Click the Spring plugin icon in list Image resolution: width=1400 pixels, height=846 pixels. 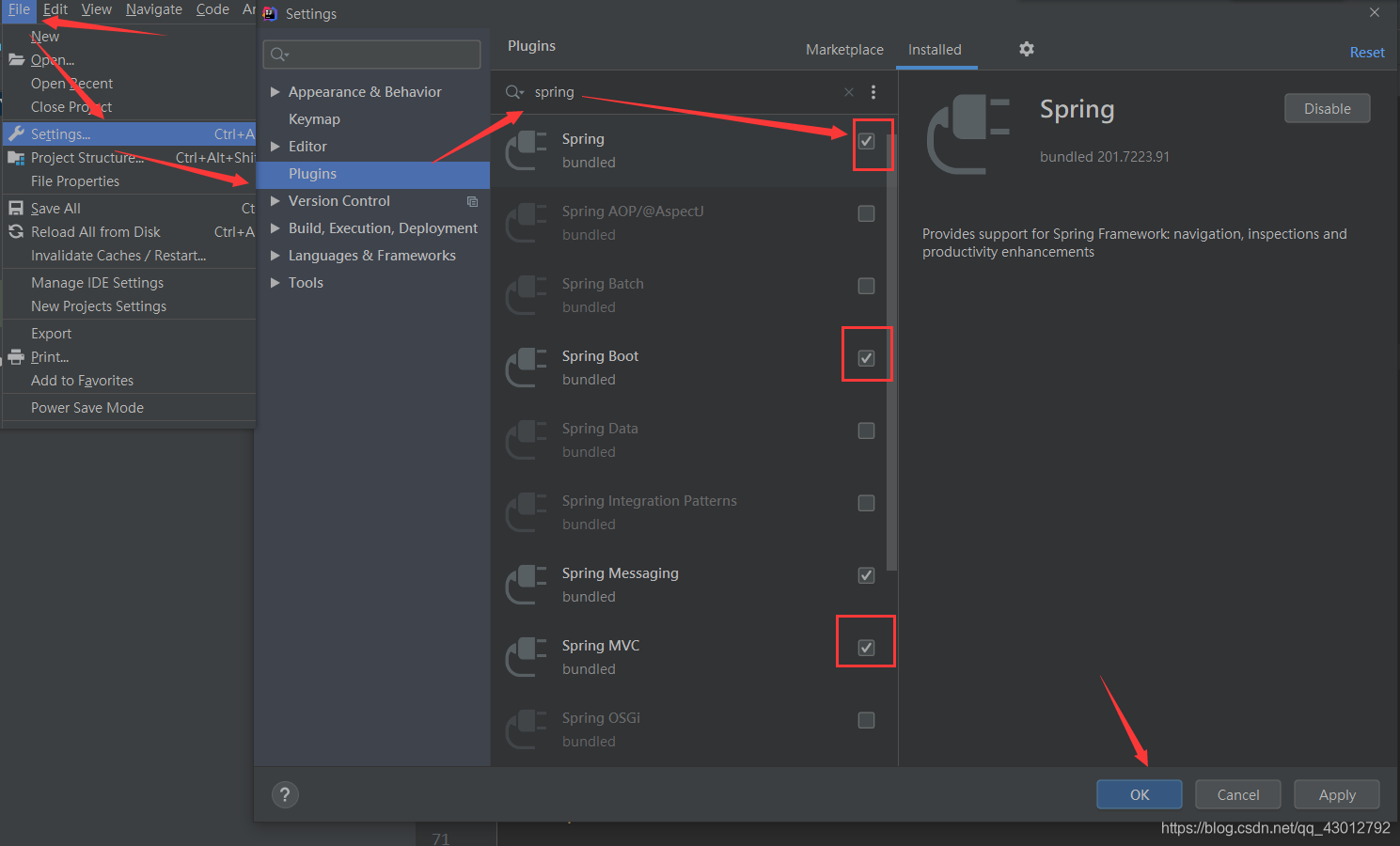click(x=527, y=150)
